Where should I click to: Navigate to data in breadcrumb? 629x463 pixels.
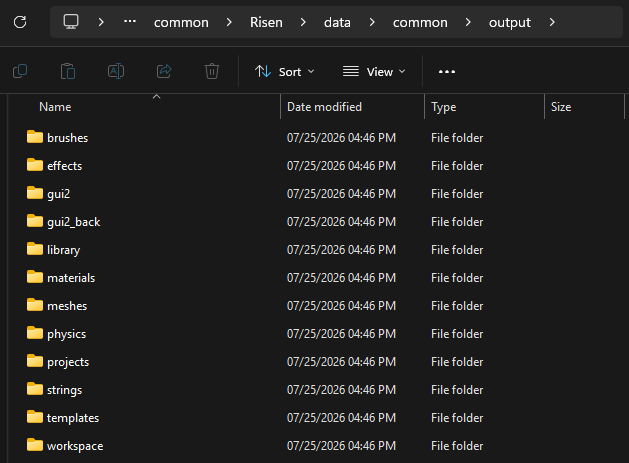(x=337, y=22)
